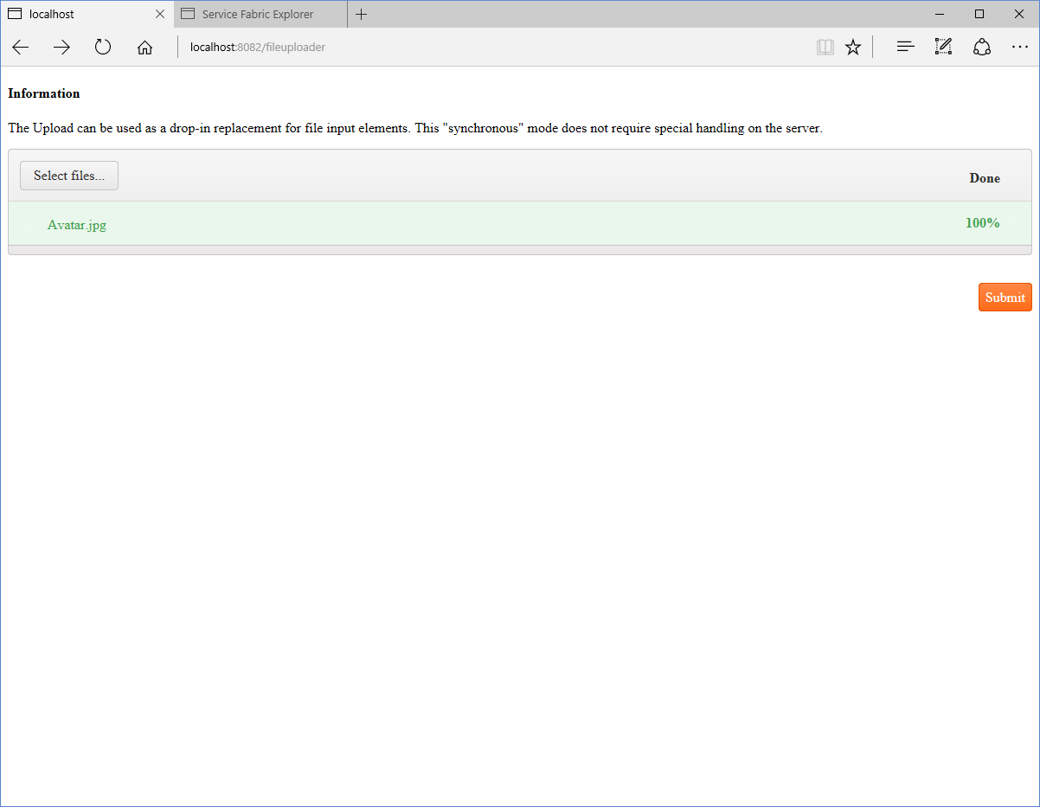Go back to the previous page
The image size is (1040, 808).
coord(21,47)
